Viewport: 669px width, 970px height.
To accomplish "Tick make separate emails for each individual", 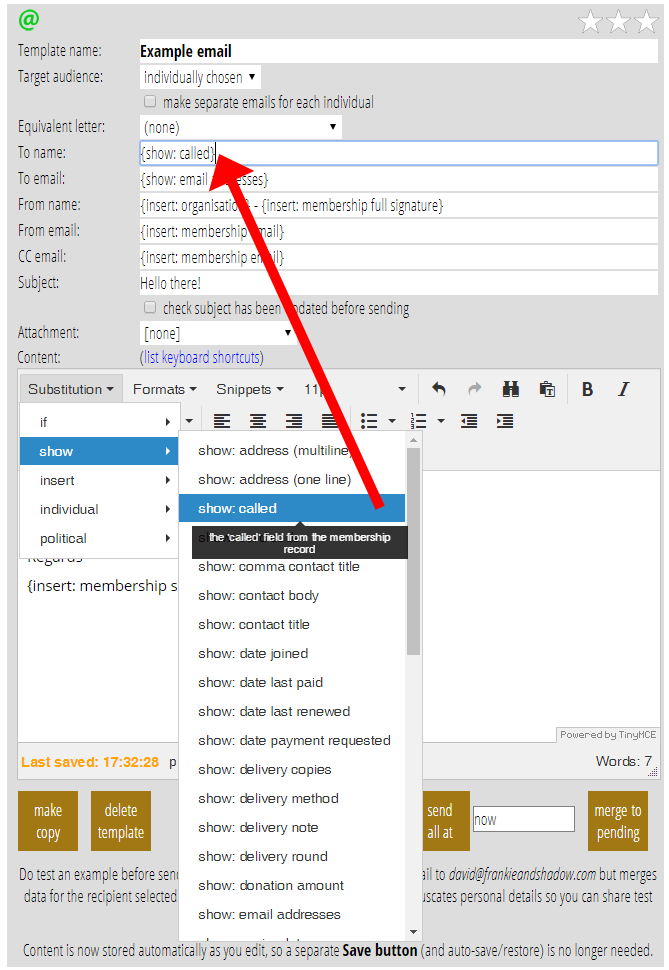I will pos(150,101).
